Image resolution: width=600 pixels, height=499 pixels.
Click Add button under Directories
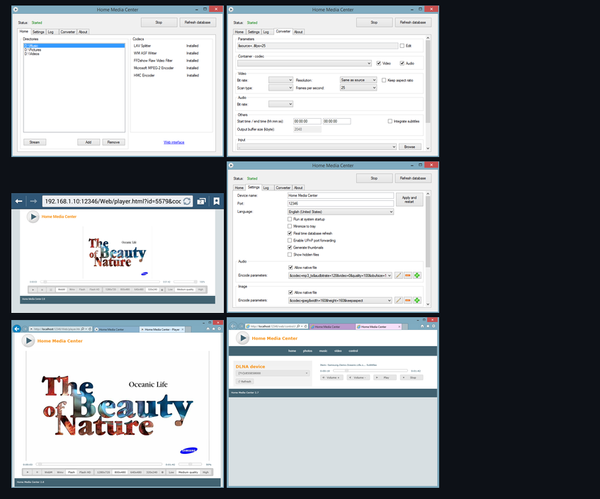88,142
